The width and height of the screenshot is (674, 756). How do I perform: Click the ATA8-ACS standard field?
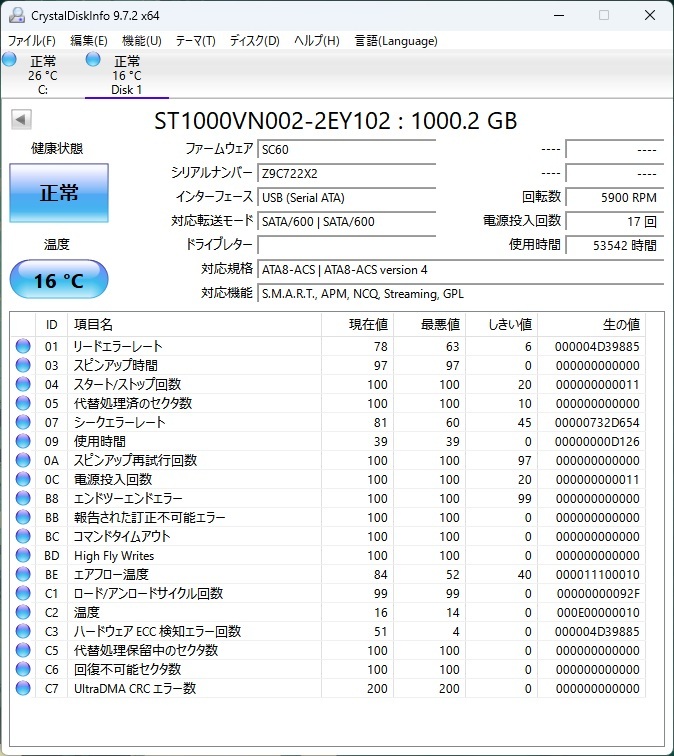[x=460, y=270]
